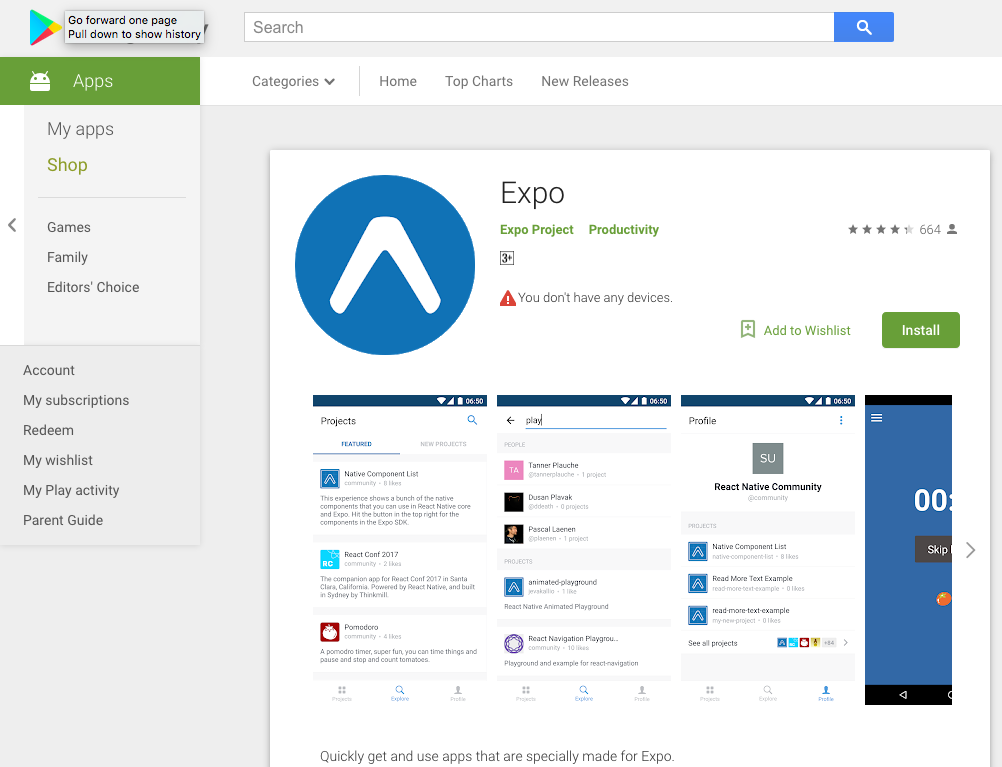
Task: Open My subscriptions link
Action: [x=76, y=401]
